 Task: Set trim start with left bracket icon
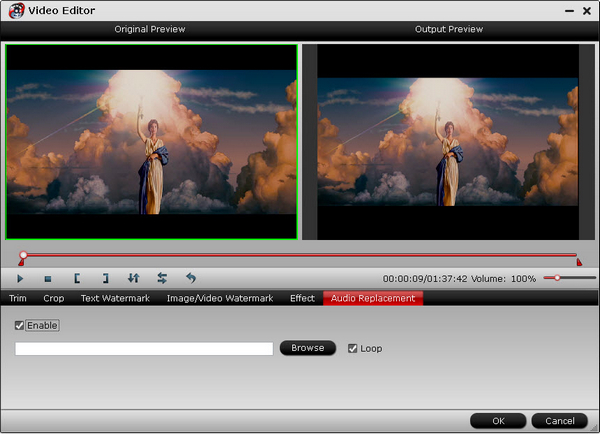[x=77, y=278]
